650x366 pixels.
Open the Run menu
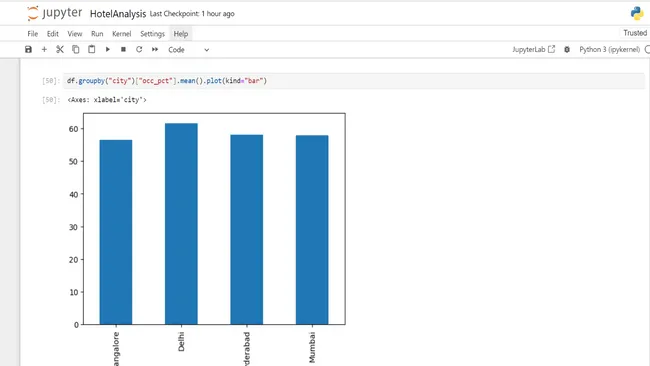coord(97,34)
